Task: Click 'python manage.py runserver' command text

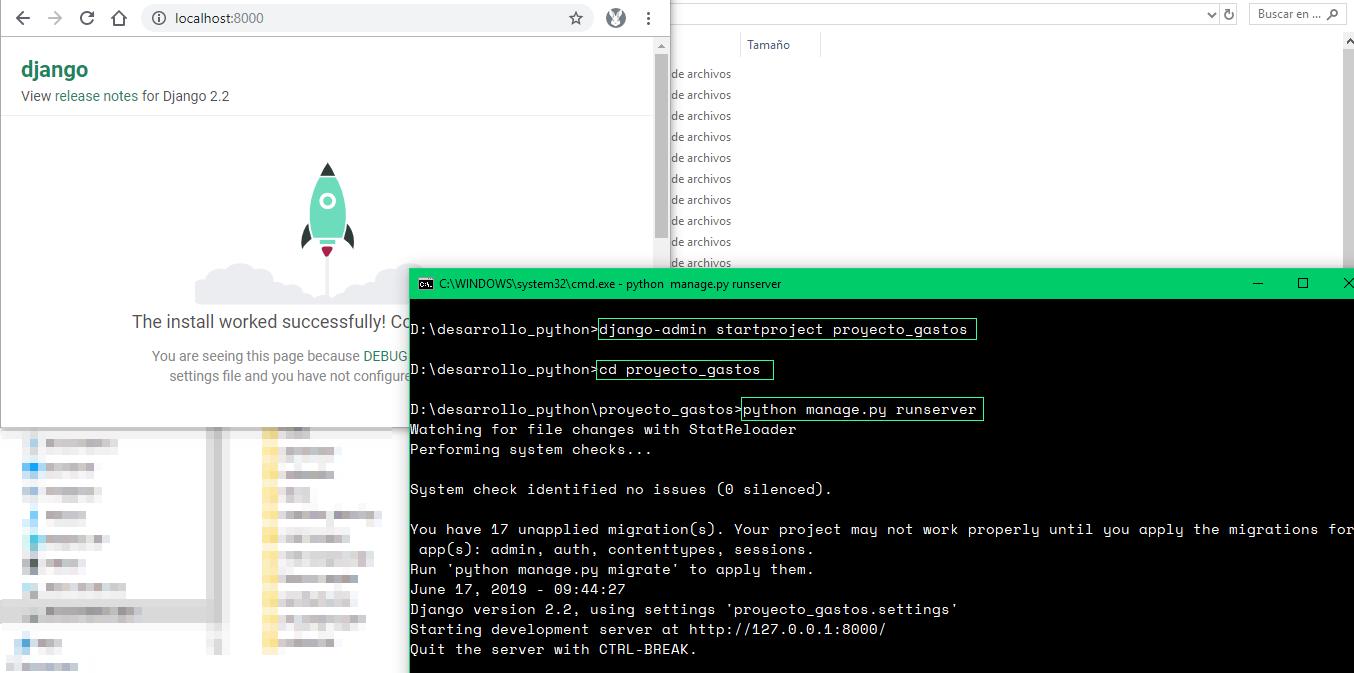Action: coord(863,409)
